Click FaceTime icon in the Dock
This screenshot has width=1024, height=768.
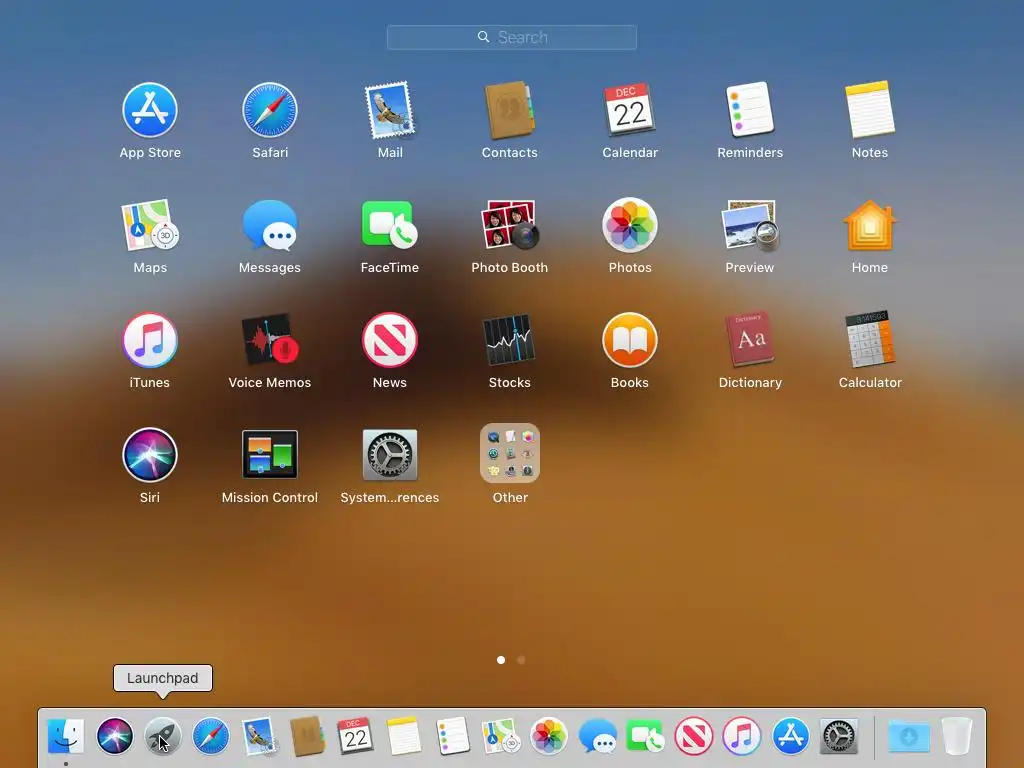pos(645,736)
